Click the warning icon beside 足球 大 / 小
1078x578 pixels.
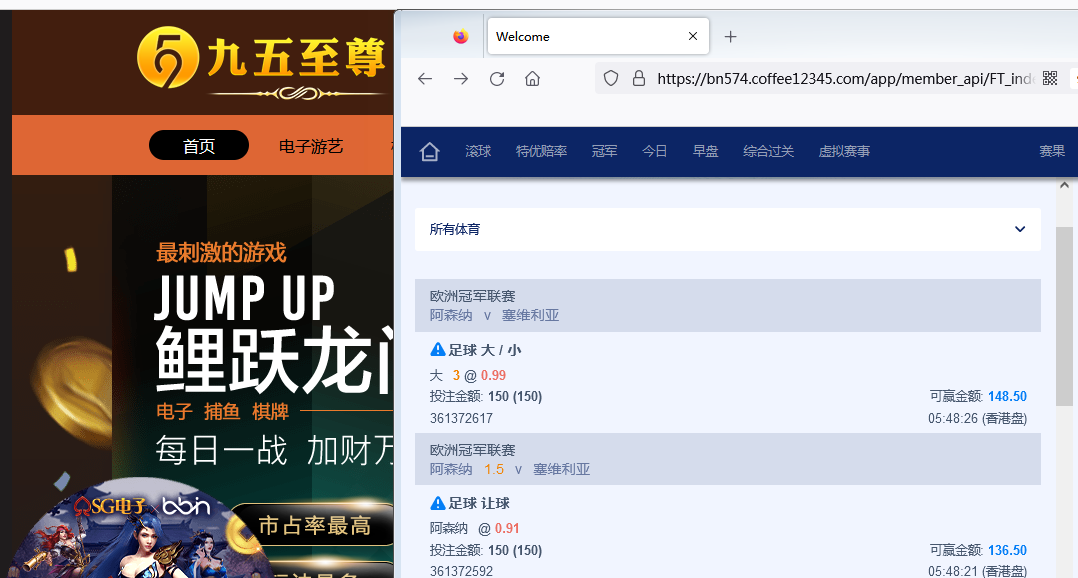pos(437,350)
